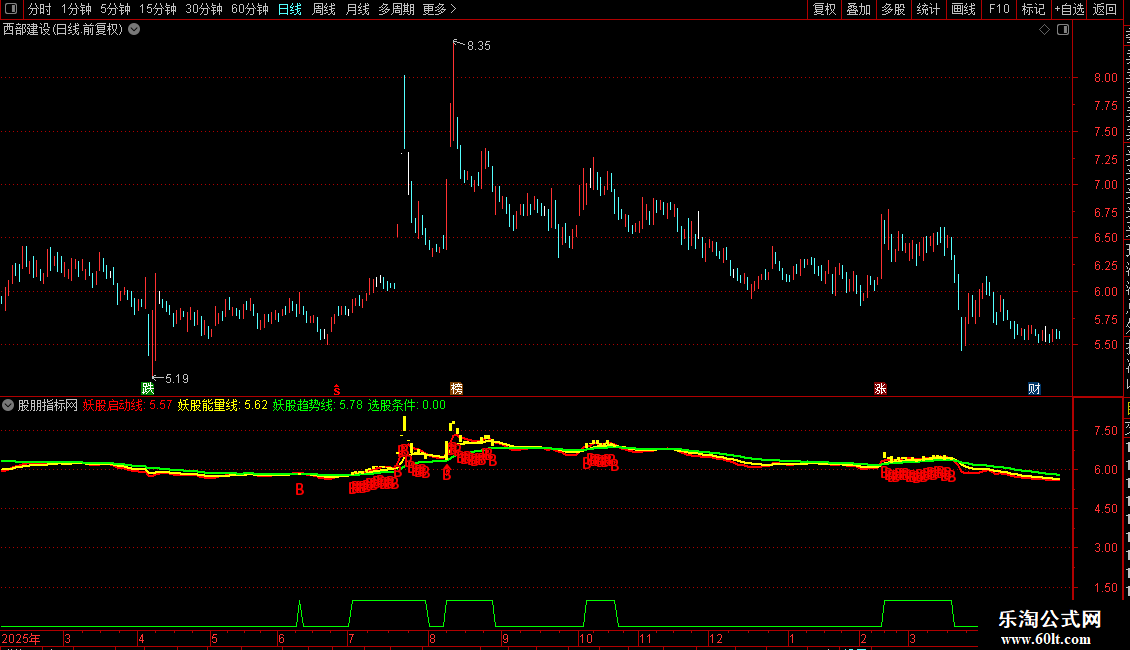Add stock with +自选 button
1130x650 pixels.
coord(1069,9)
